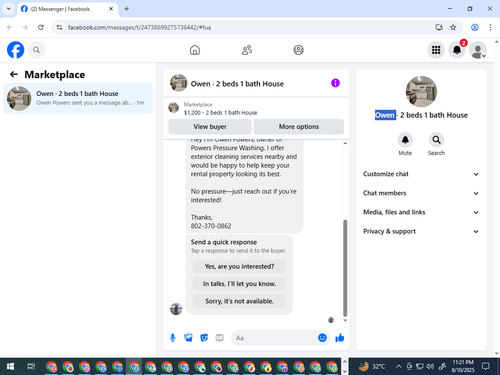The image size is (500, 375).
Task: Open Facebook search magnifier icon
Action: pyautogui.click(x=36, y=50)
